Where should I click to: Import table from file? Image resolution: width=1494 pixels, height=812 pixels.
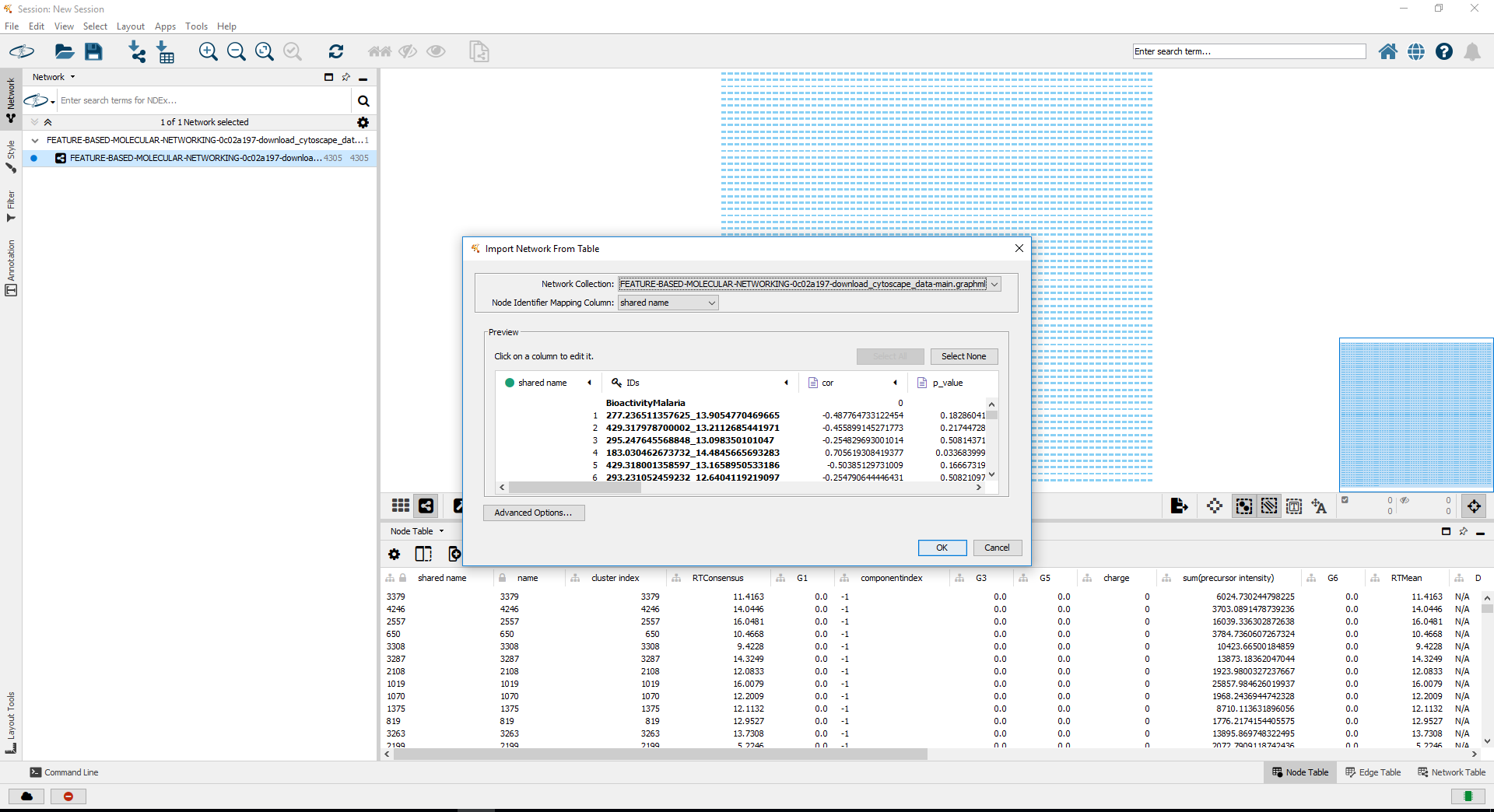click(165, 51)
